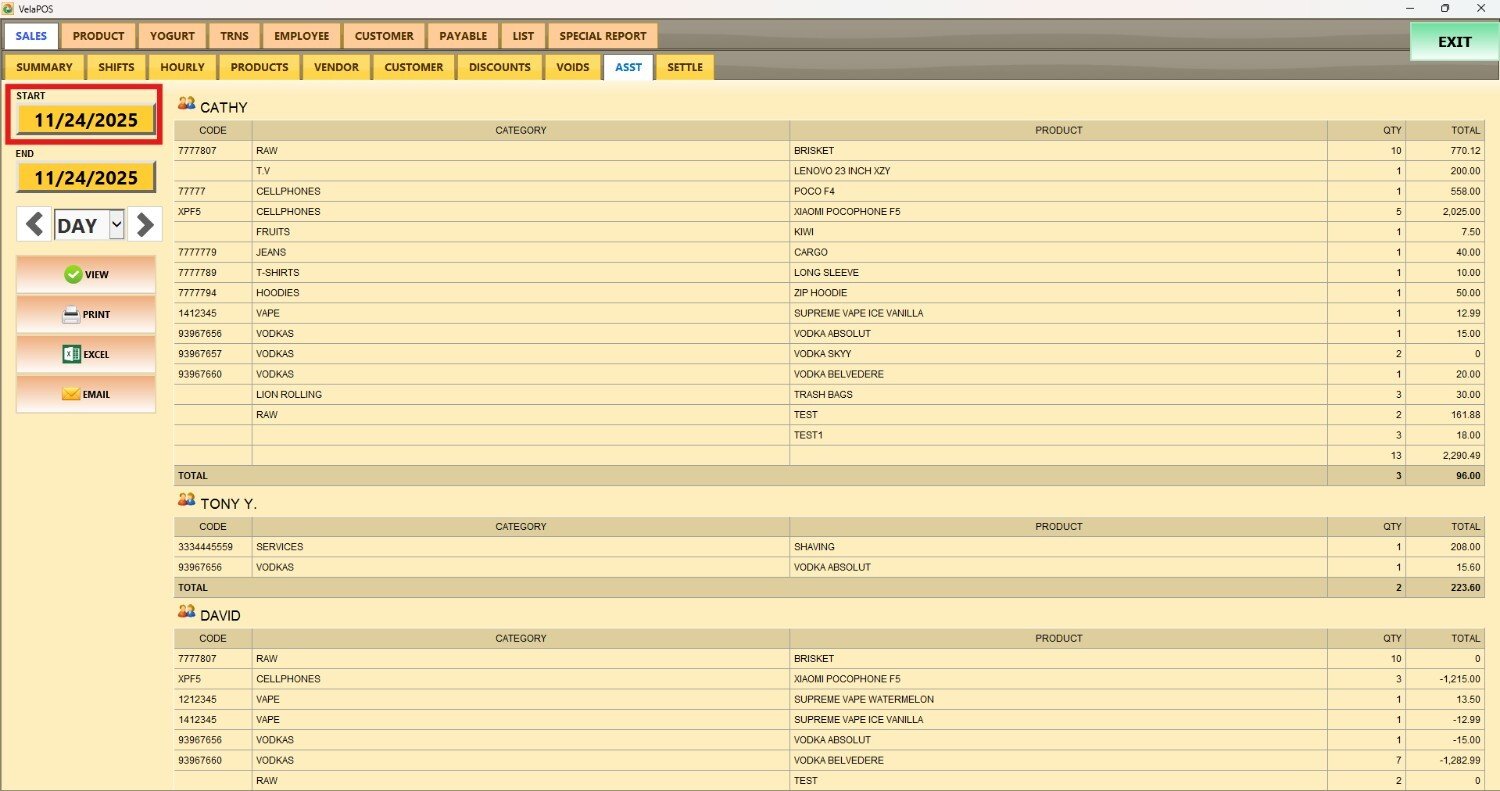Switch to the PRODUCT main tab
The image size is (1500, 791).
click(x=98, y=36)
